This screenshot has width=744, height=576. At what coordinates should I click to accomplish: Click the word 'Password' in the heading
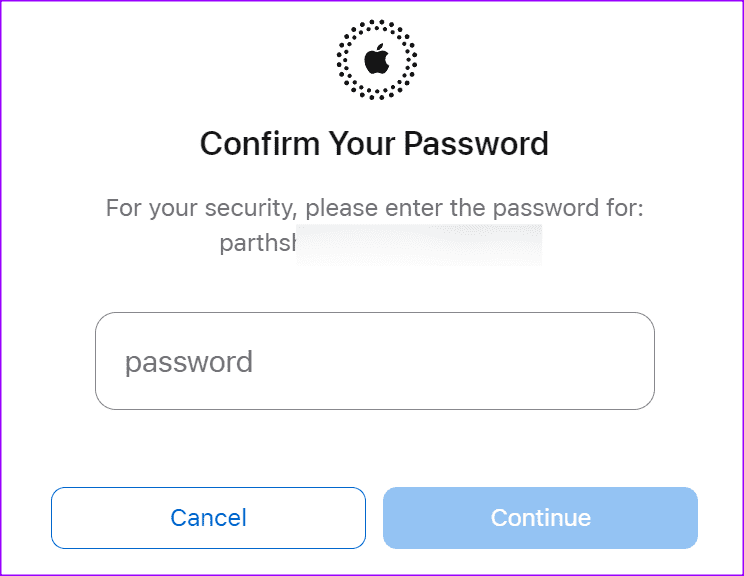click(476, 143)
